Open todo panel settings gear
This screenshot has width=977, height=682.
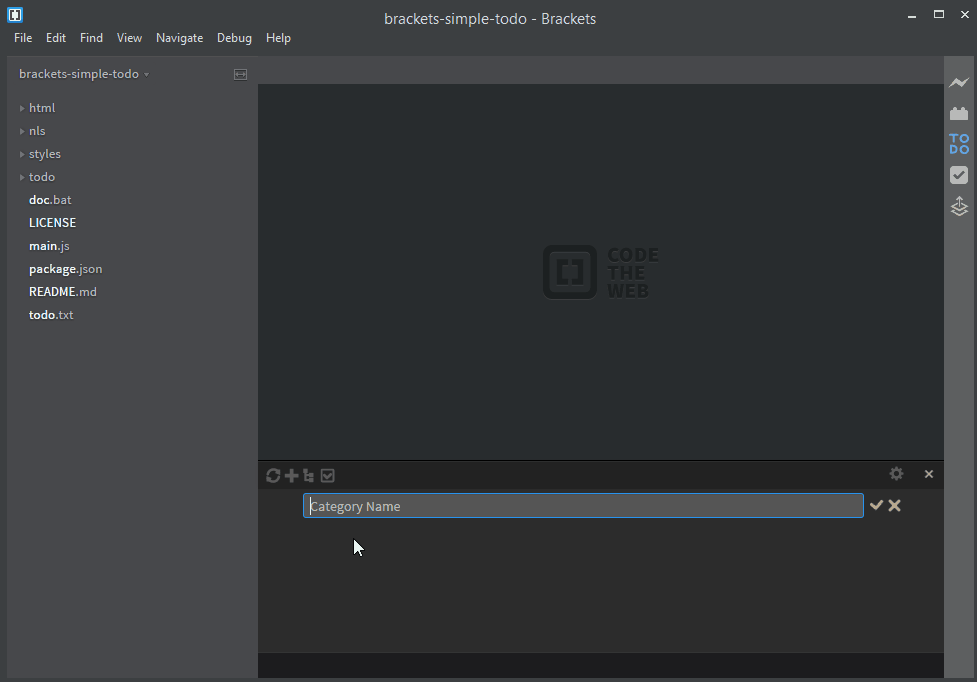point(896,474)
